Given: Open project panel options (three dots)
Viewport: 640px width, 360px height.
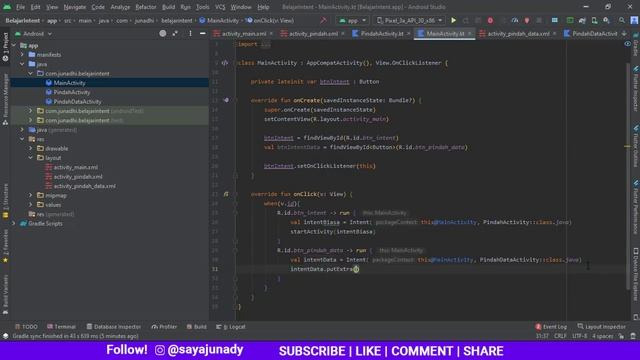Looking at the screenshot, I should click(x=190, y=33).
